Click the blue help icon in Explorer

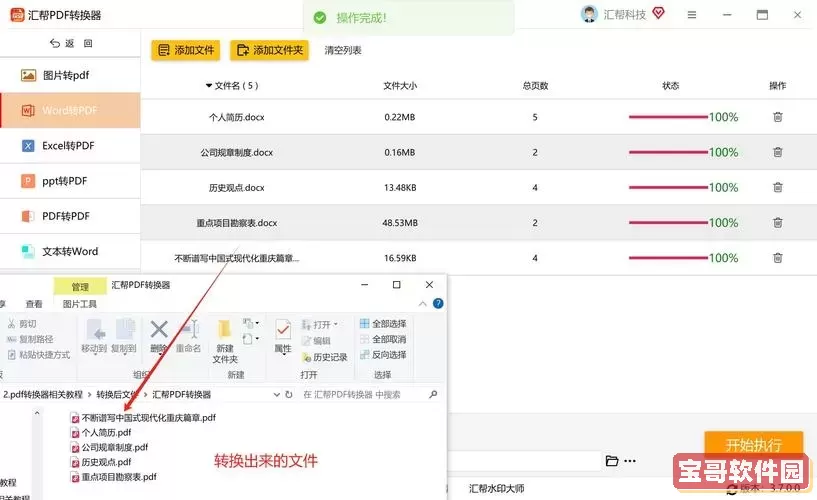[x=438, y=303]
